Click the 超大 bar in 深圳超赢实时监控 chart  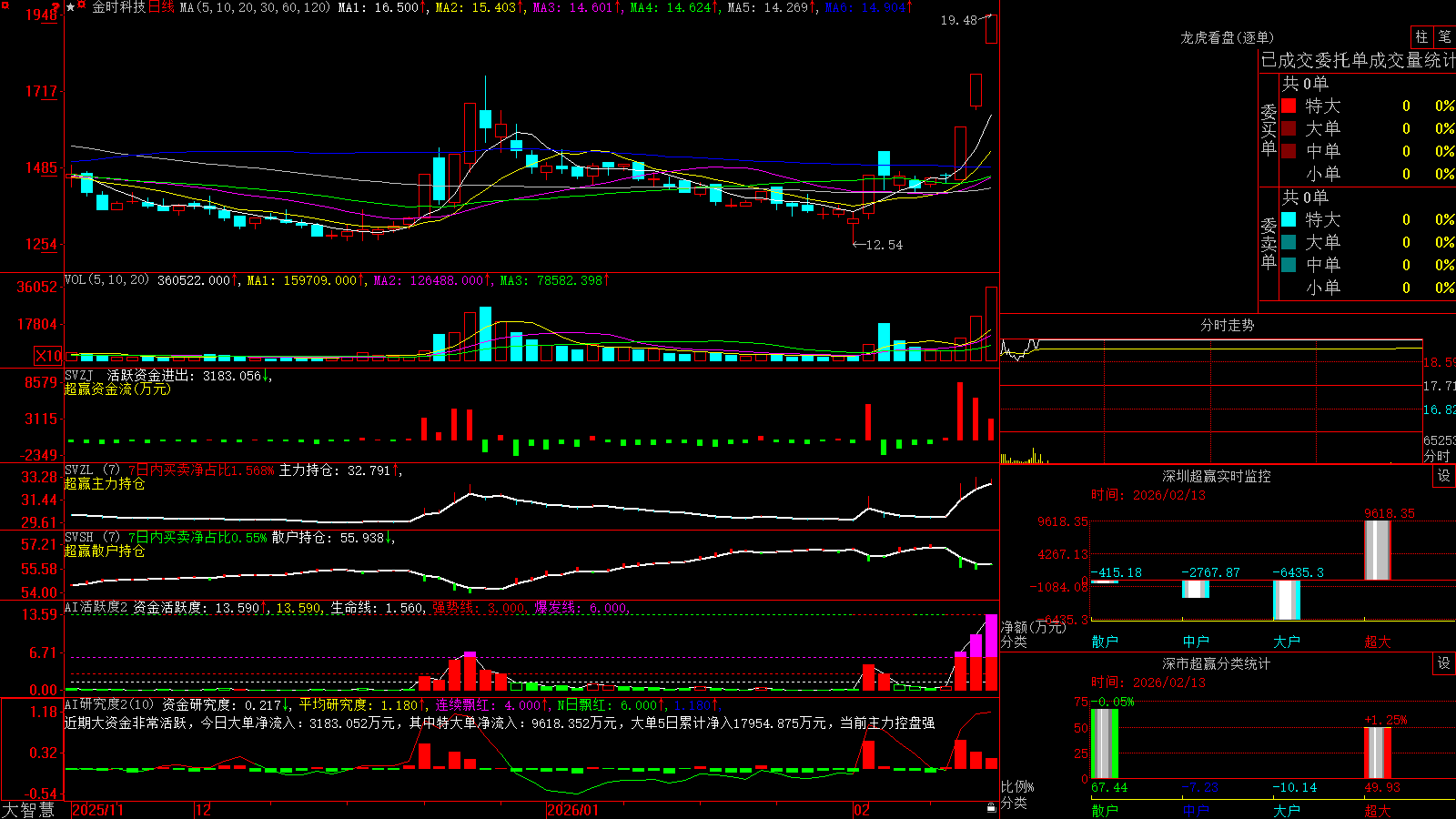[x=1378, y=550]
